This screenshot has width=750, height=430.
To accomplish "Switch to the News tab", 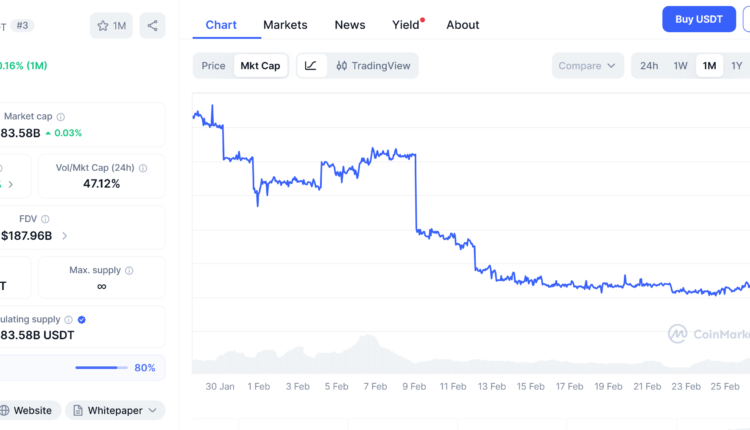I will pos(350,25).
